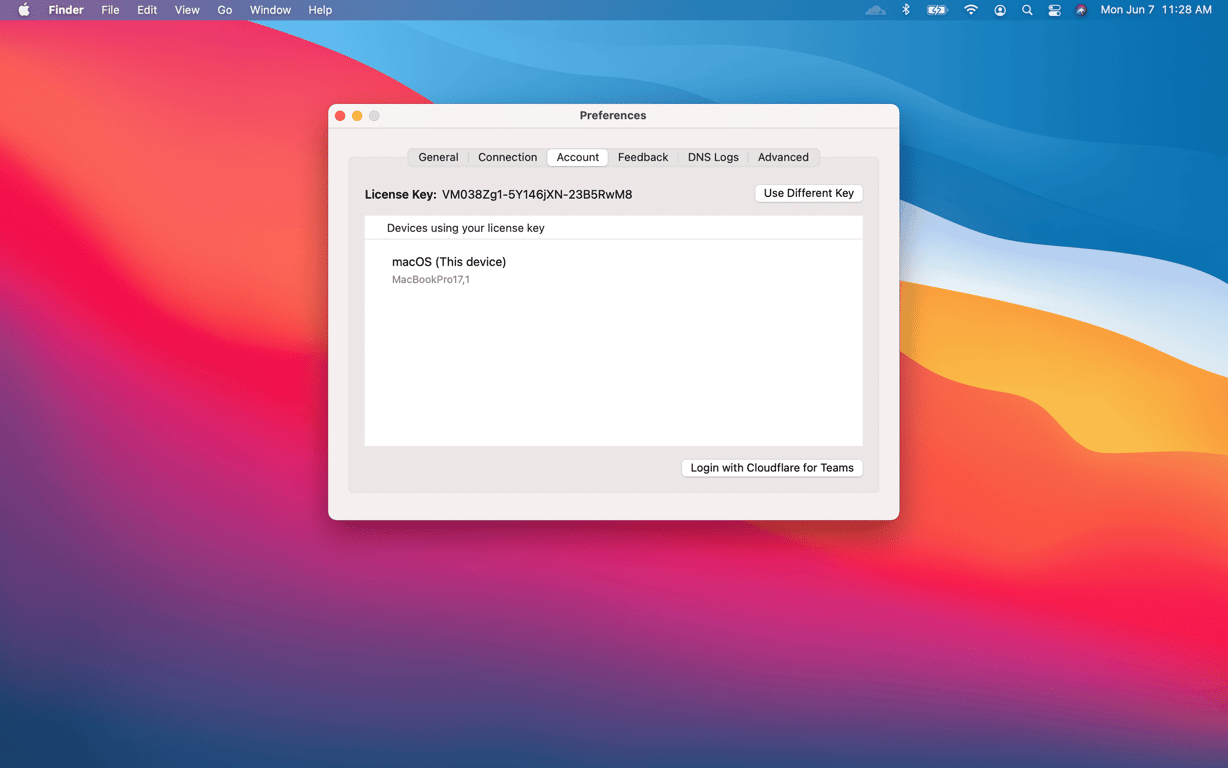
Task: Switch to the General tab
Action: click(x=438, y=157)
